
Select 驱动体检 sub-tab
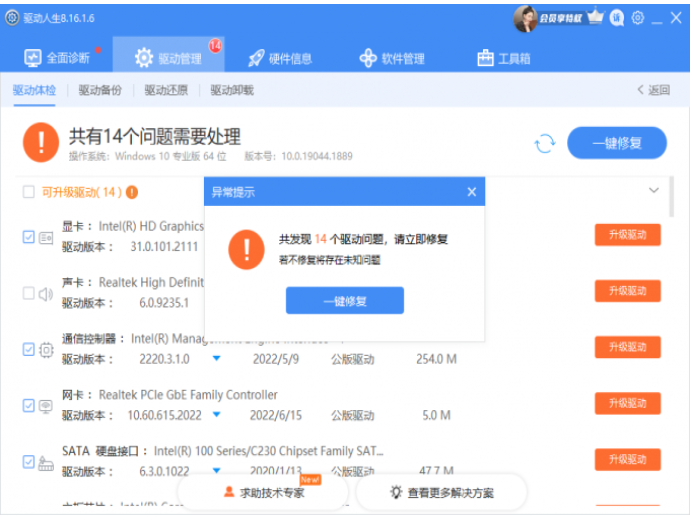[34, 91]
